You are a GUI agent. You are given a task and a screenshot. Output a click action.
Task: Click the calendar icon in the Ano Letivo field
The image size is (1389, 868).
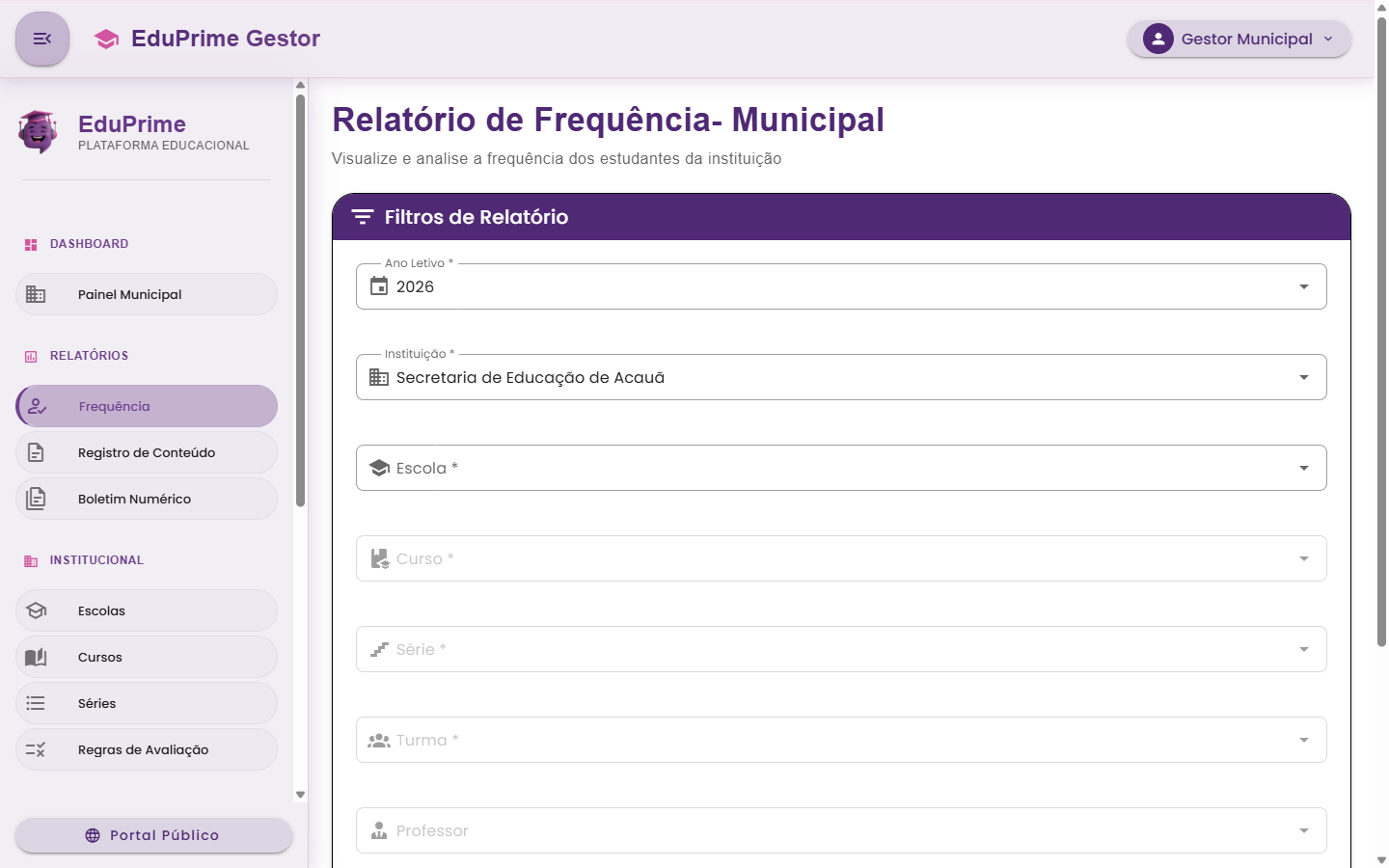[x=378, y=286]
